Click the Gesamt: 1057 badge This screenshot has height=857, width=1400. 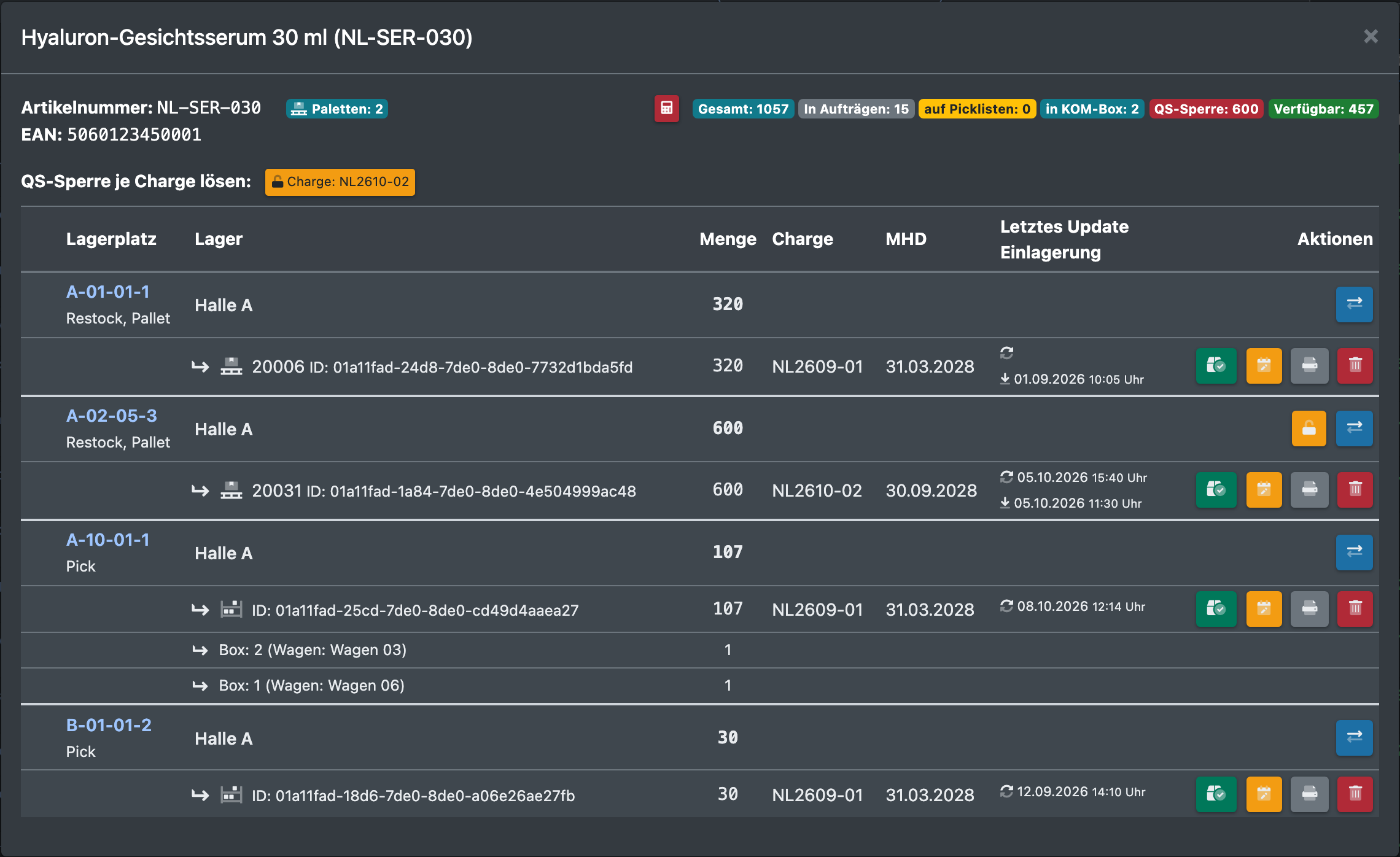click(x=743, y=109)
